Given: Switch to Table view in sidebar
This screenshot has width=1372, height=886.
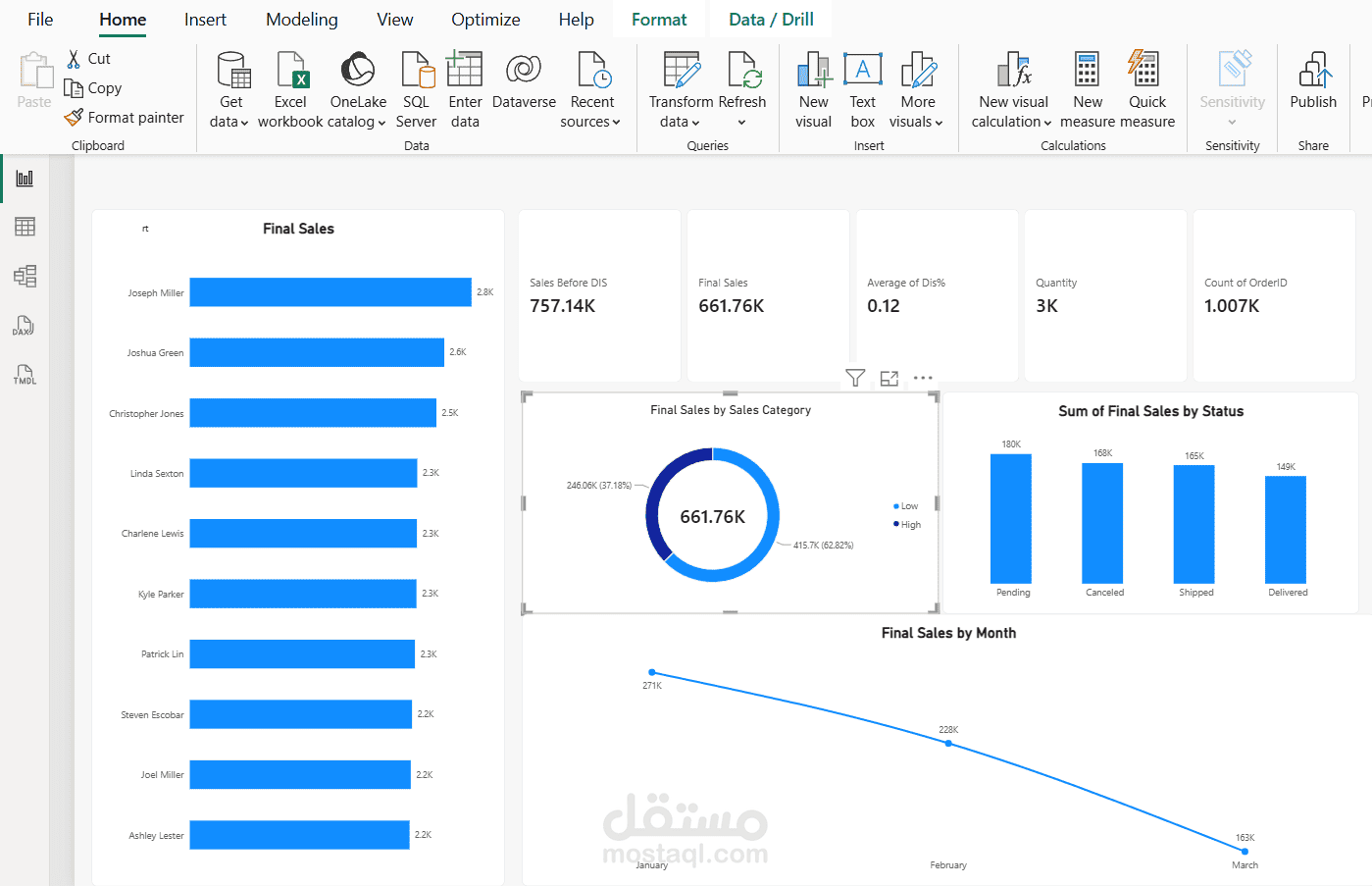Looking at the screenshot, I should tap(25, 227).
